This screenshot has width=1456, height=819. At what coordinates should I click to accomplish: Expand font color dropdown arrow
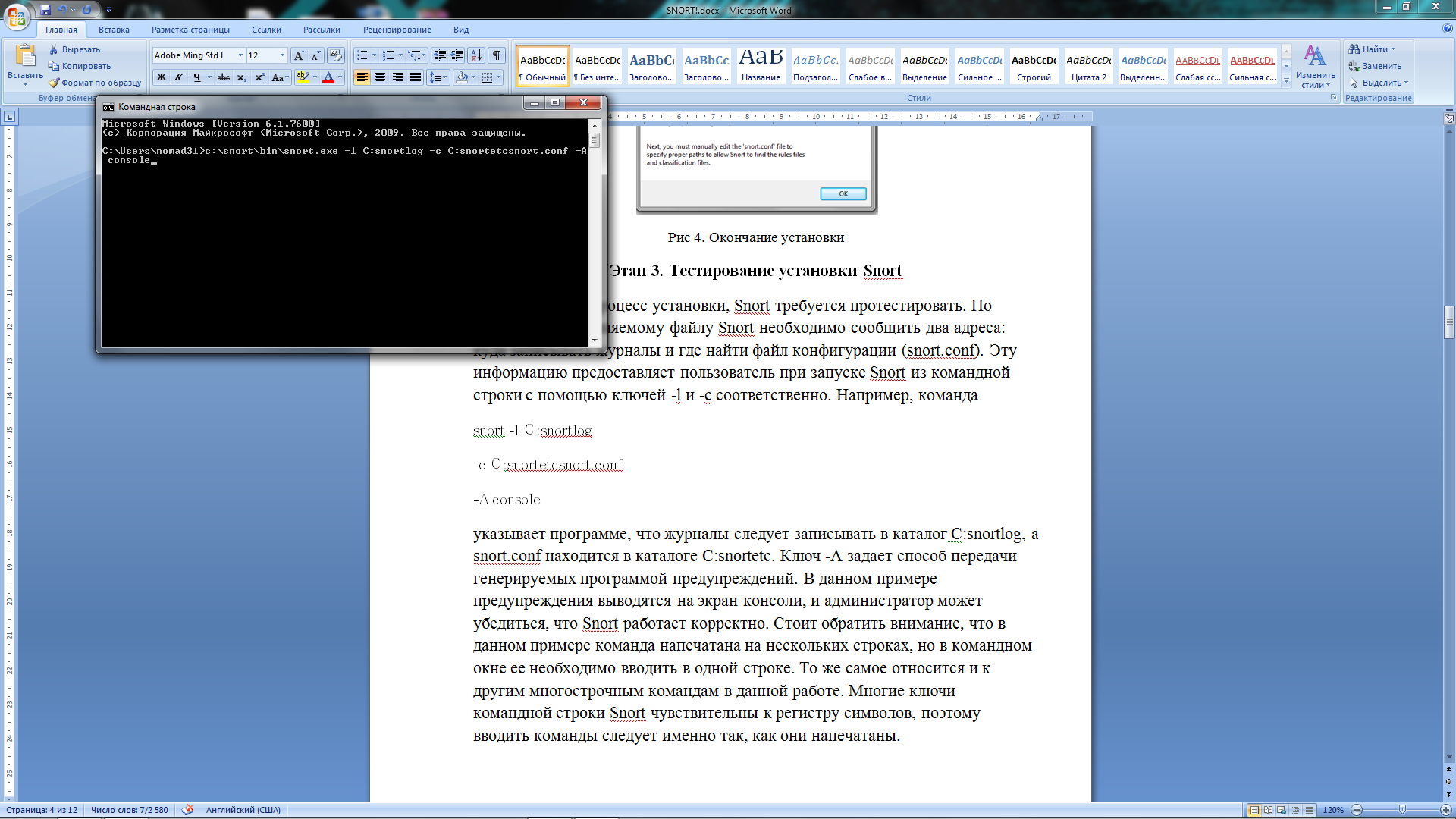(x=340, y=77)
